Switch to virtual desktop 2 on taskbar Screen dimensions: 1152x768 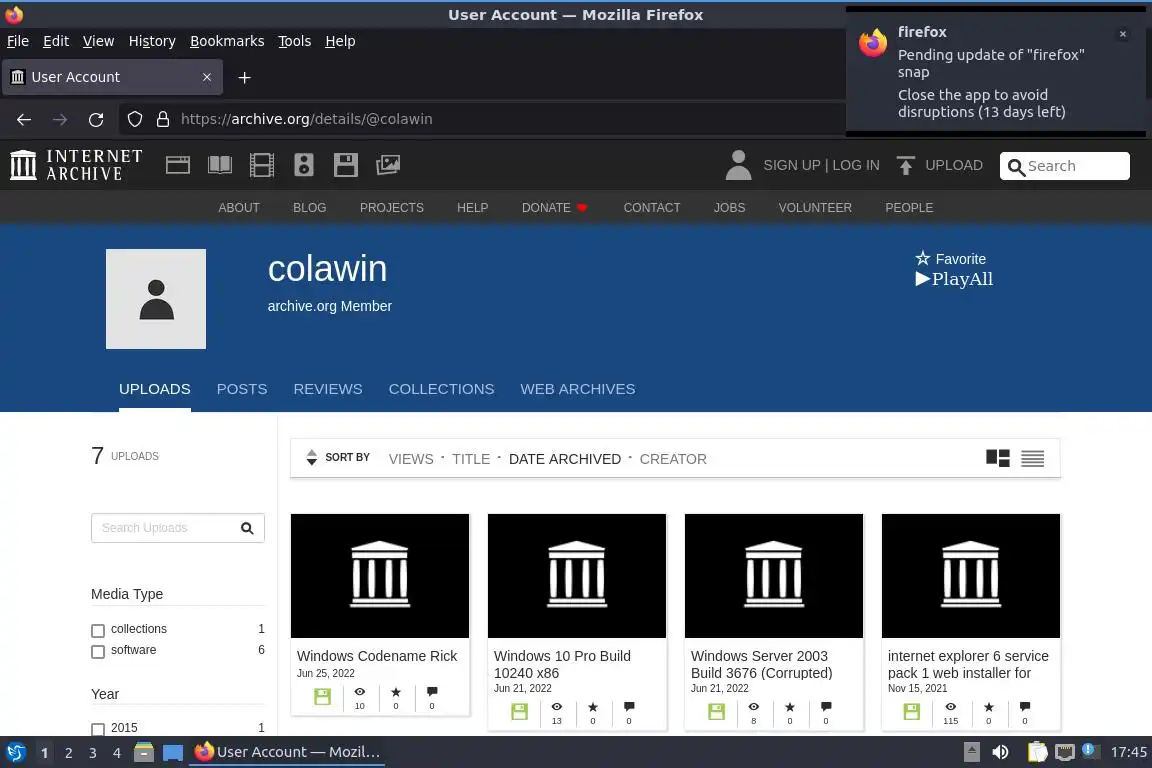click(x=68, y=753)
